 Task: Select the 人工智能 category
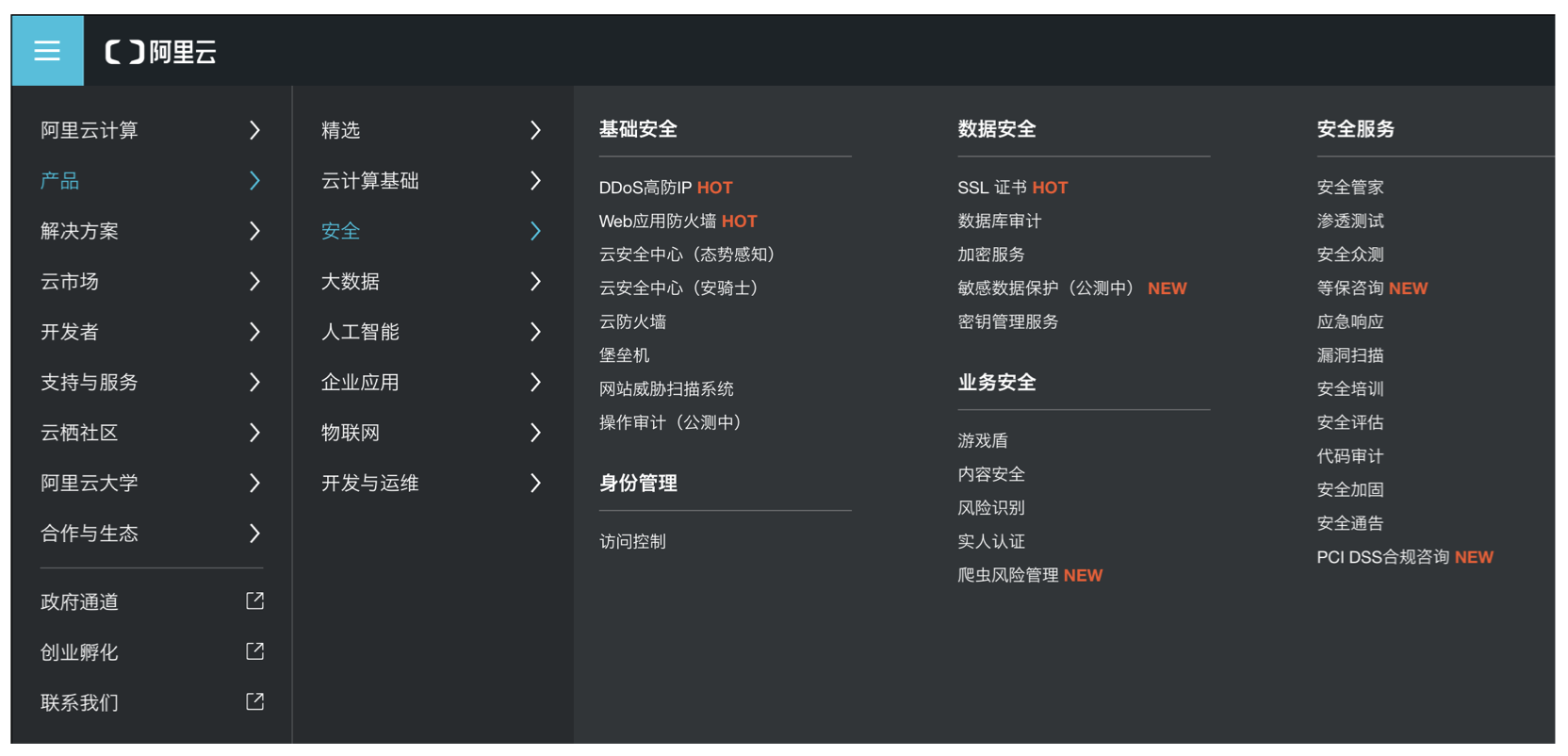(360, 332)
